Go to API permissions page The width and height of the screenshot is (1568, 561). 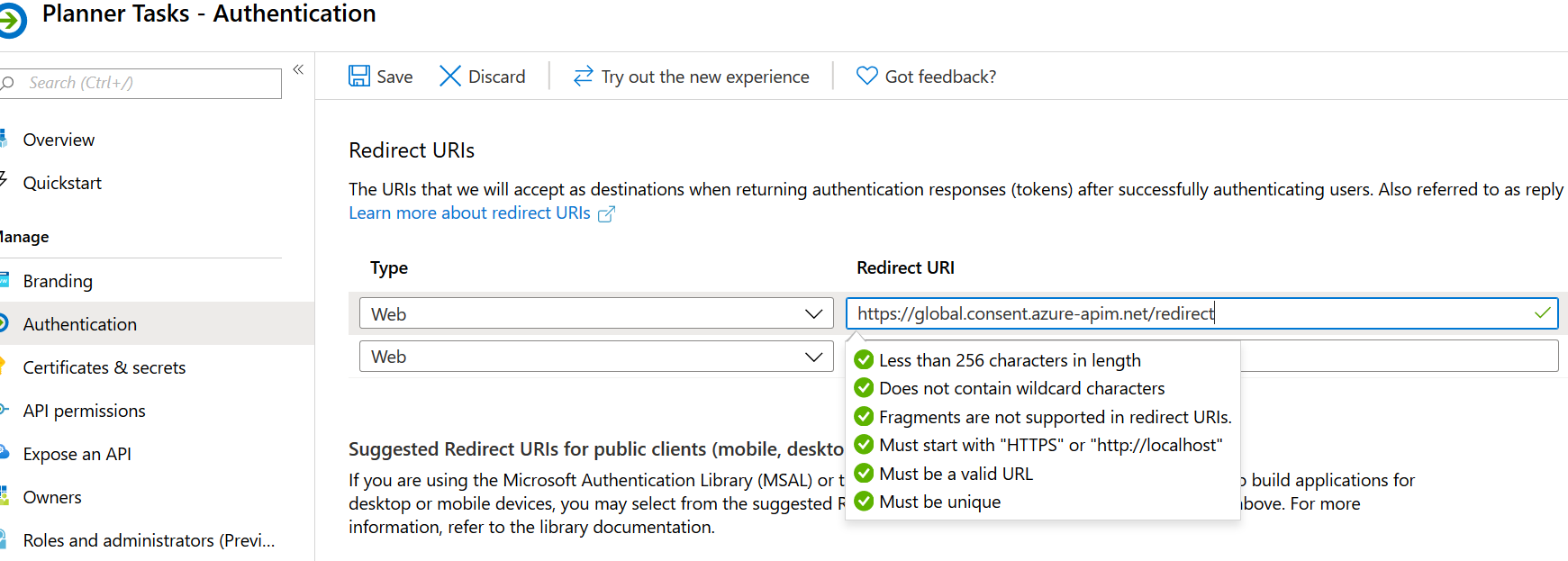point(84,411)
